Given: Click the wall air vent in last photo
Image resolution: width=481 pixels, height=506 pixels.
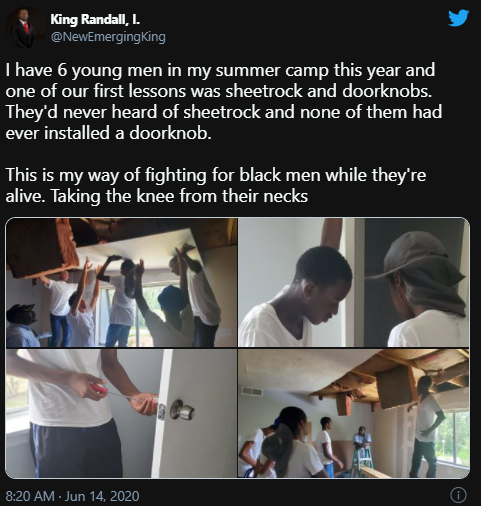Looking at the screenshot, I should coord(252,392).
